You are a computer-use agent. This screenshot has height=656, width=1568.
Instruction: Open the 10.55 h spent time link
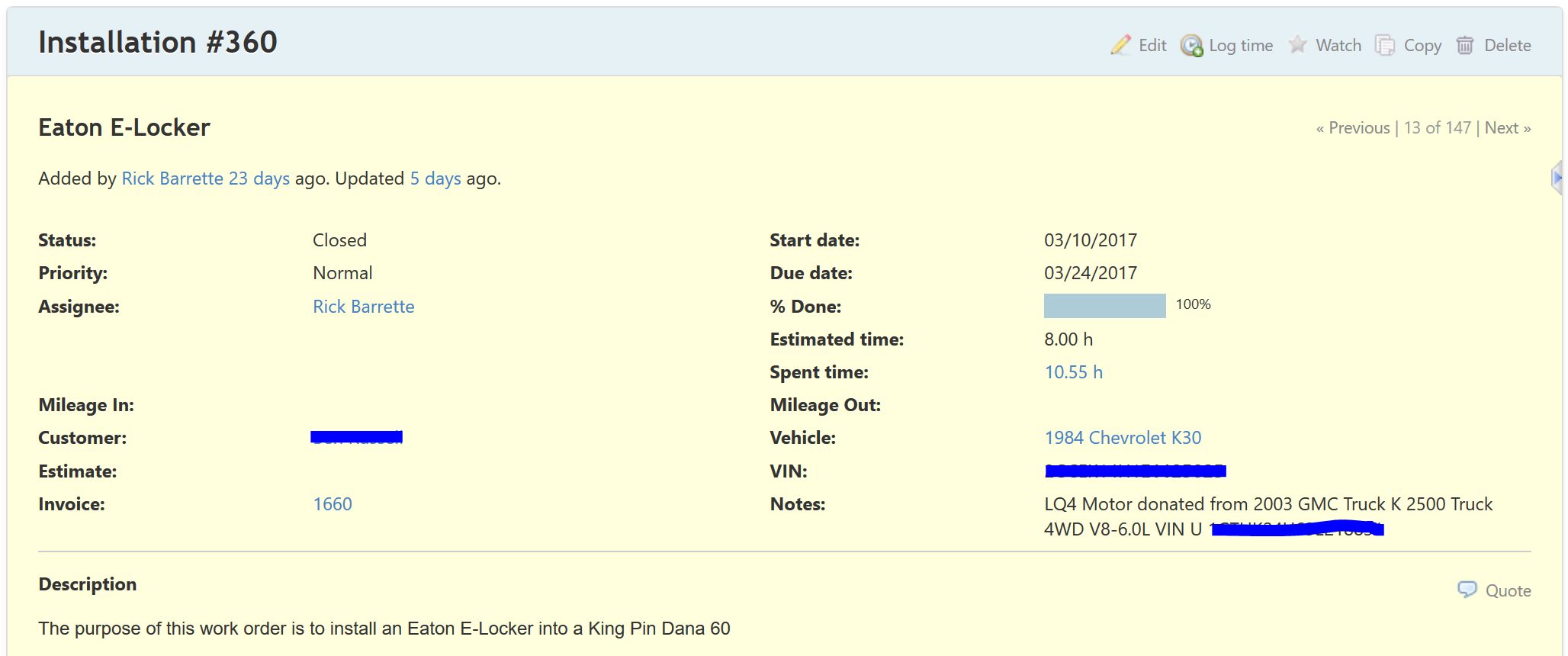coord(1073,372)
